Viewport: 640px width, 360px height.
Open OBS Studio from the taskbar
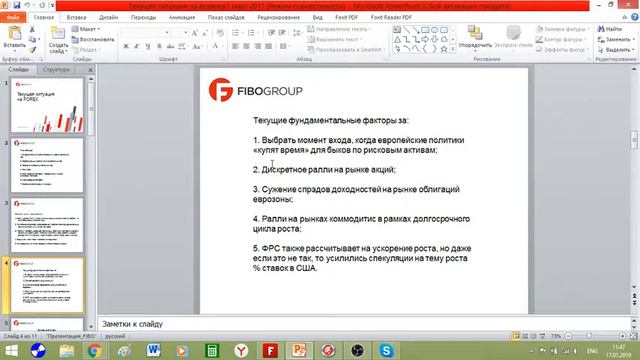pos(357,351)
